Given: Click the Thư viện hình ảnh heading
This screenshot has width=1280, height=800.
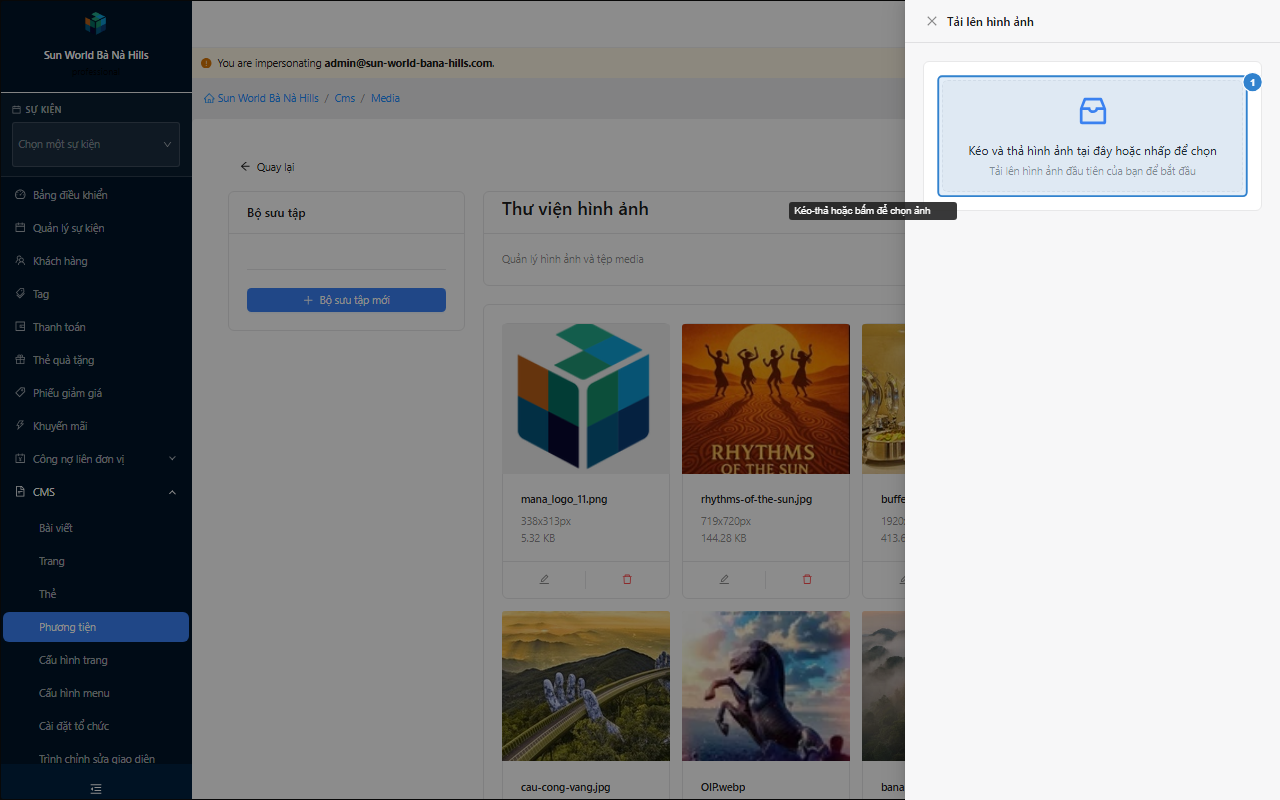Looking at the screenshot, I should [575, 209].
